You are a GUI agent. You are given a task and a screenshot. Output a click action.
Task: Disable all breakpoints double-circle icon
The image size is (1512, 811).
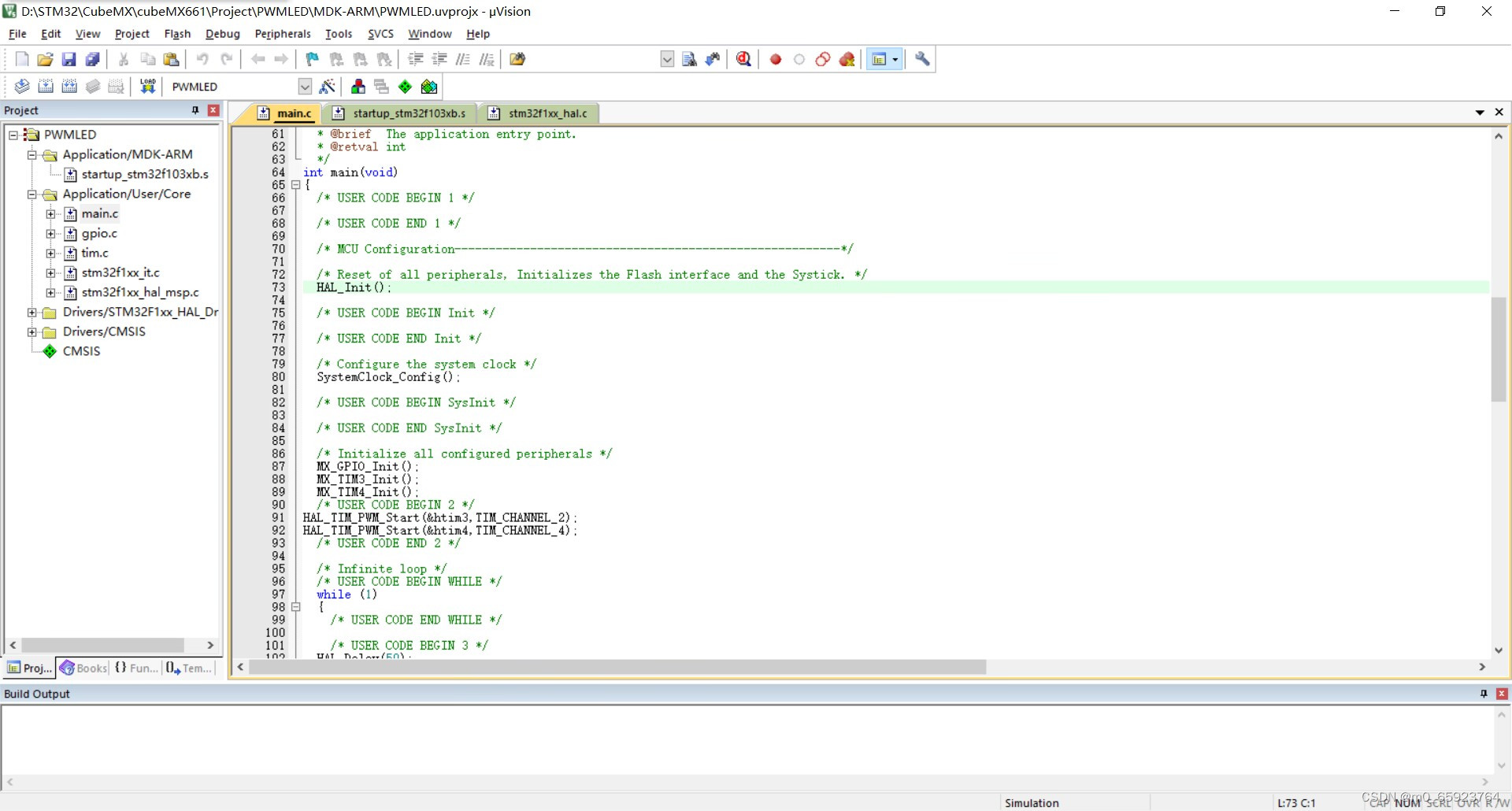[823, 59]
